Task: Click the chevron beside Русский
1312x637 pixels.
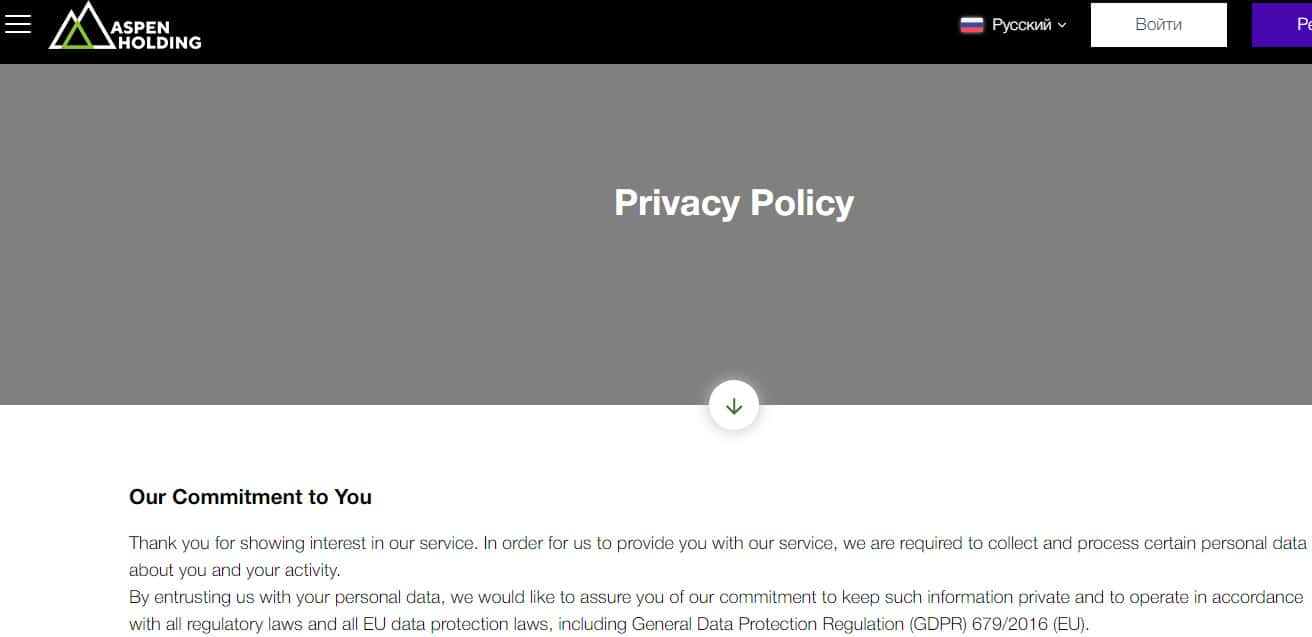Action: [x=1062, y=25]
